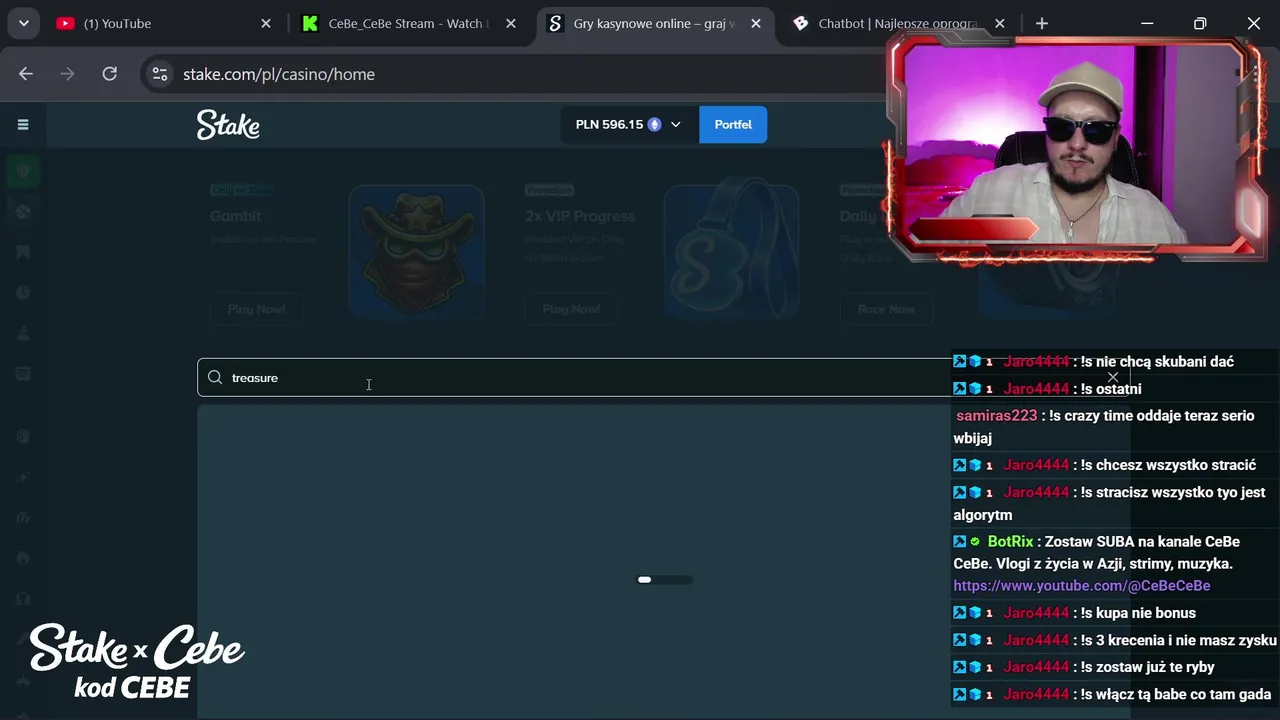
Task: Go back to the previous page
Action: click(26, 74)
